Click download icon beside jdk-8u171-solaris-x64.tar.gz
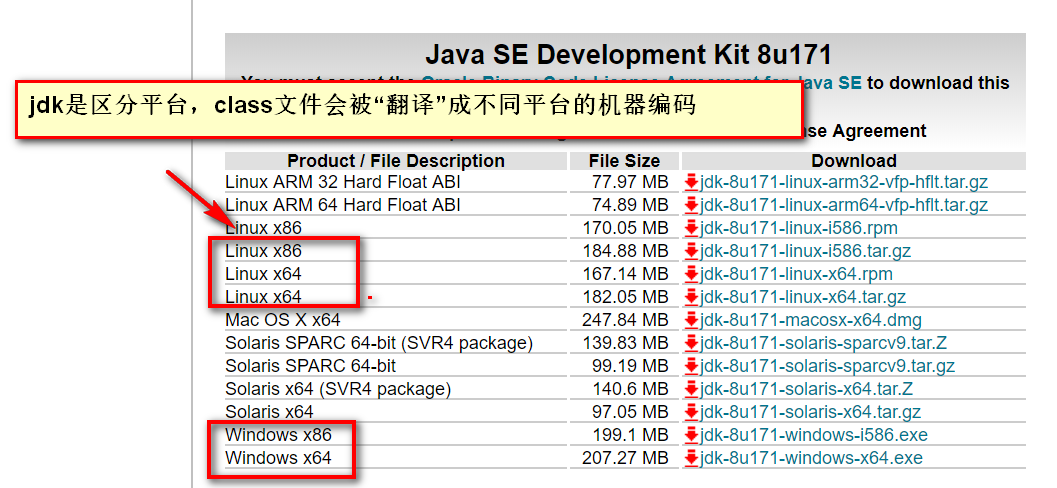The image size is (1057, 488). 691,412
